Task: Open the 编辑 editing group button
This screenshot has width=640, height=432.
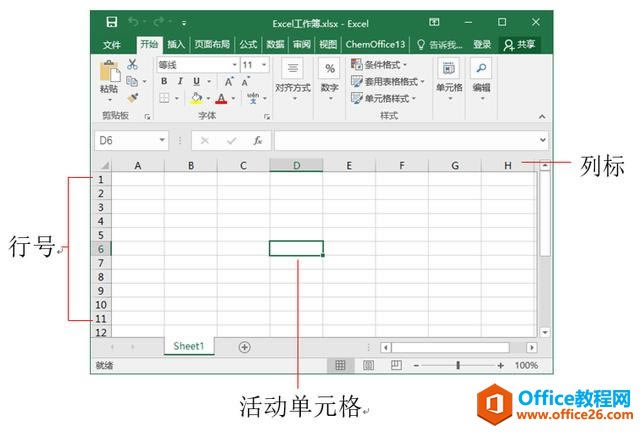Action: point(482,80)
